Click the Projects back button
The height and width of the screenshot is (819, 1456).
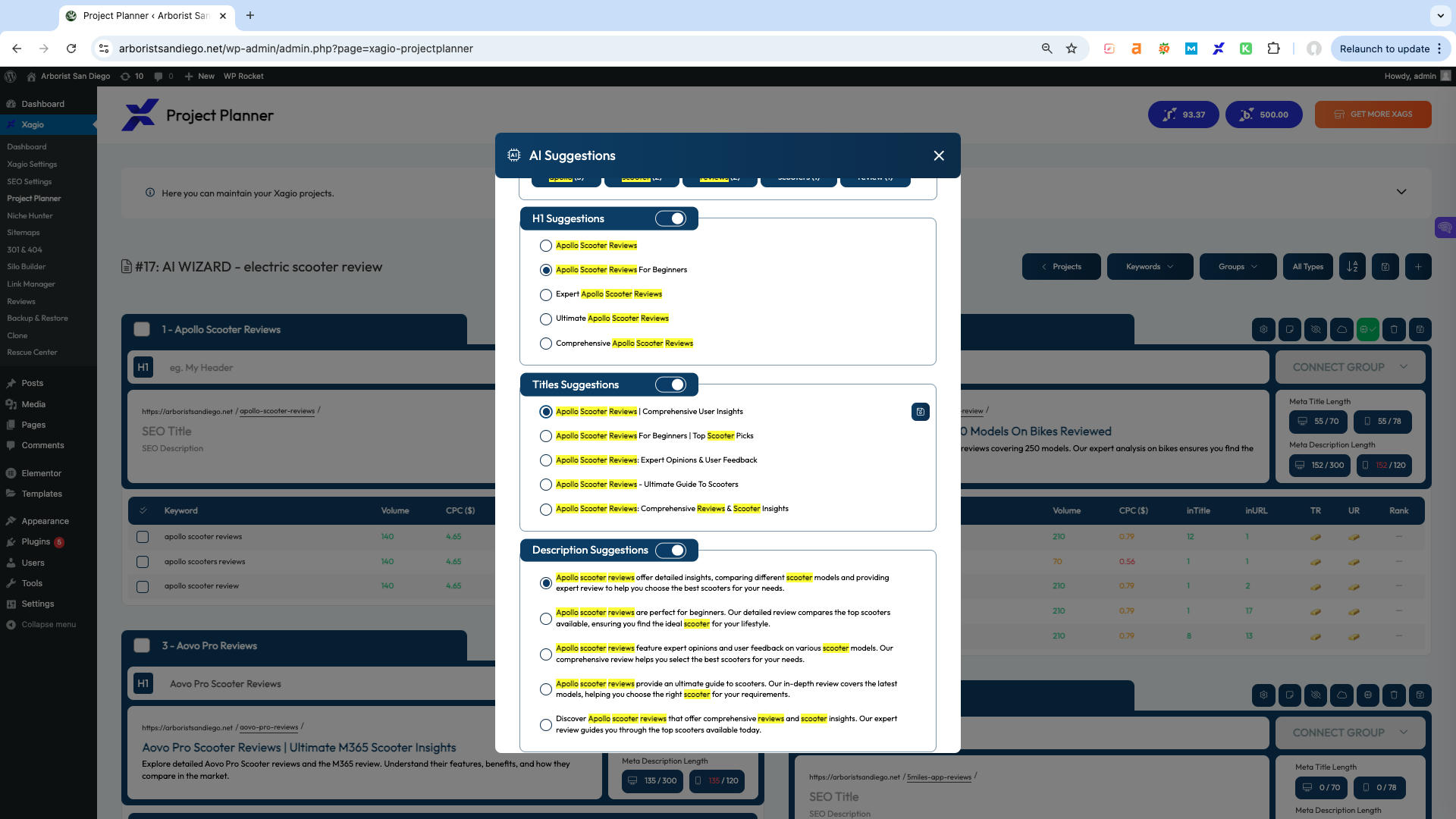[1061, 267]
